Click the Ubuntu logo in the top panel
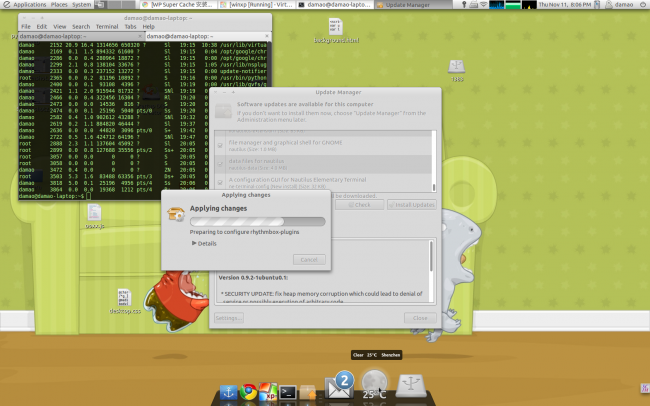 pyautogui.click(x=6, y=5)
